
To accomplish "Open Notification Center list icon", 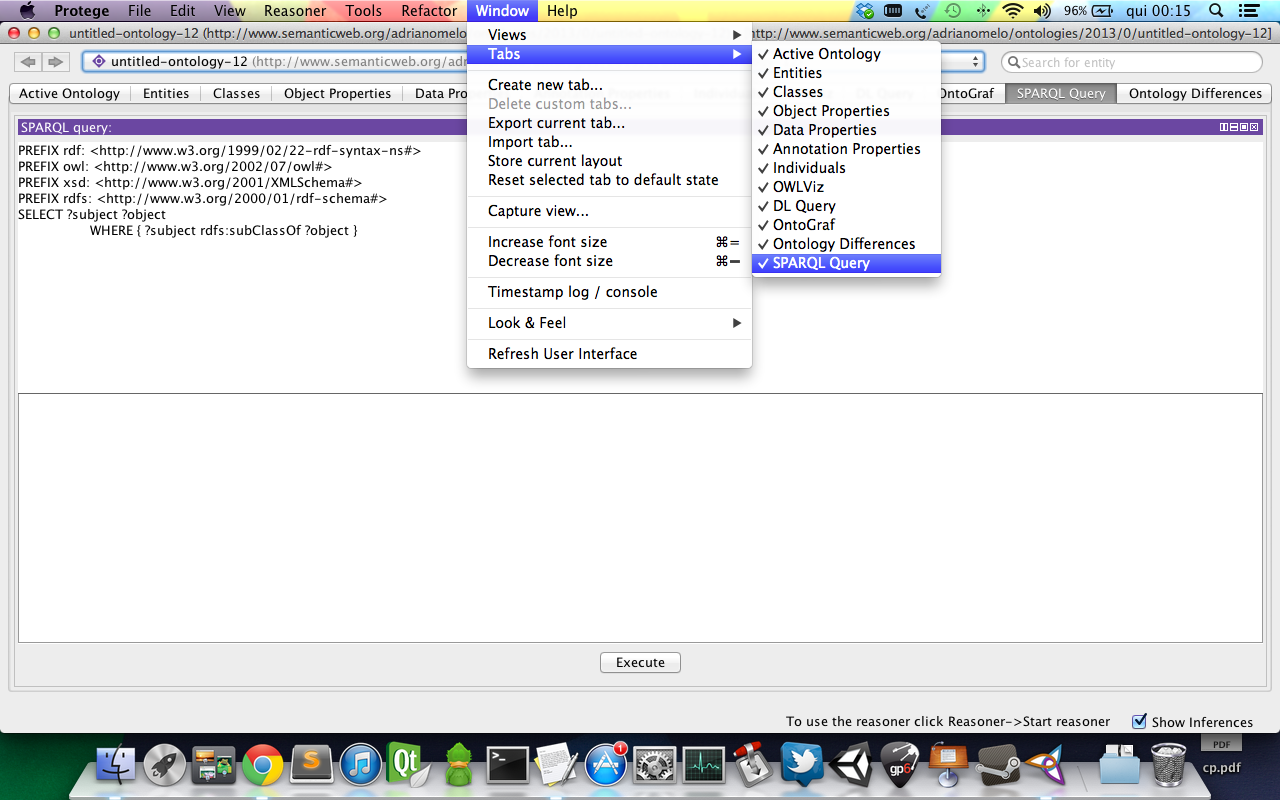I will coord(1248,11).
